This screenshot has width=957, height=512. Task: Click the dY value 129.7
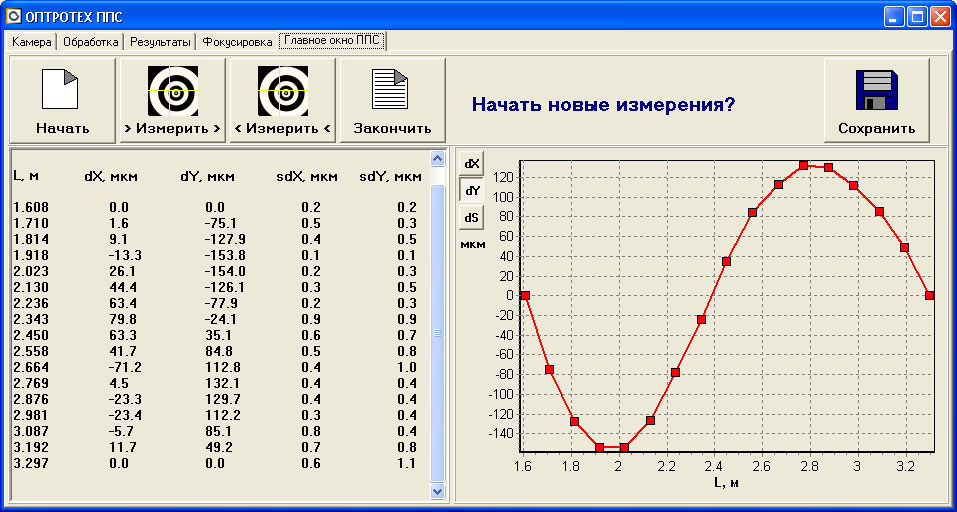point(225,399)
